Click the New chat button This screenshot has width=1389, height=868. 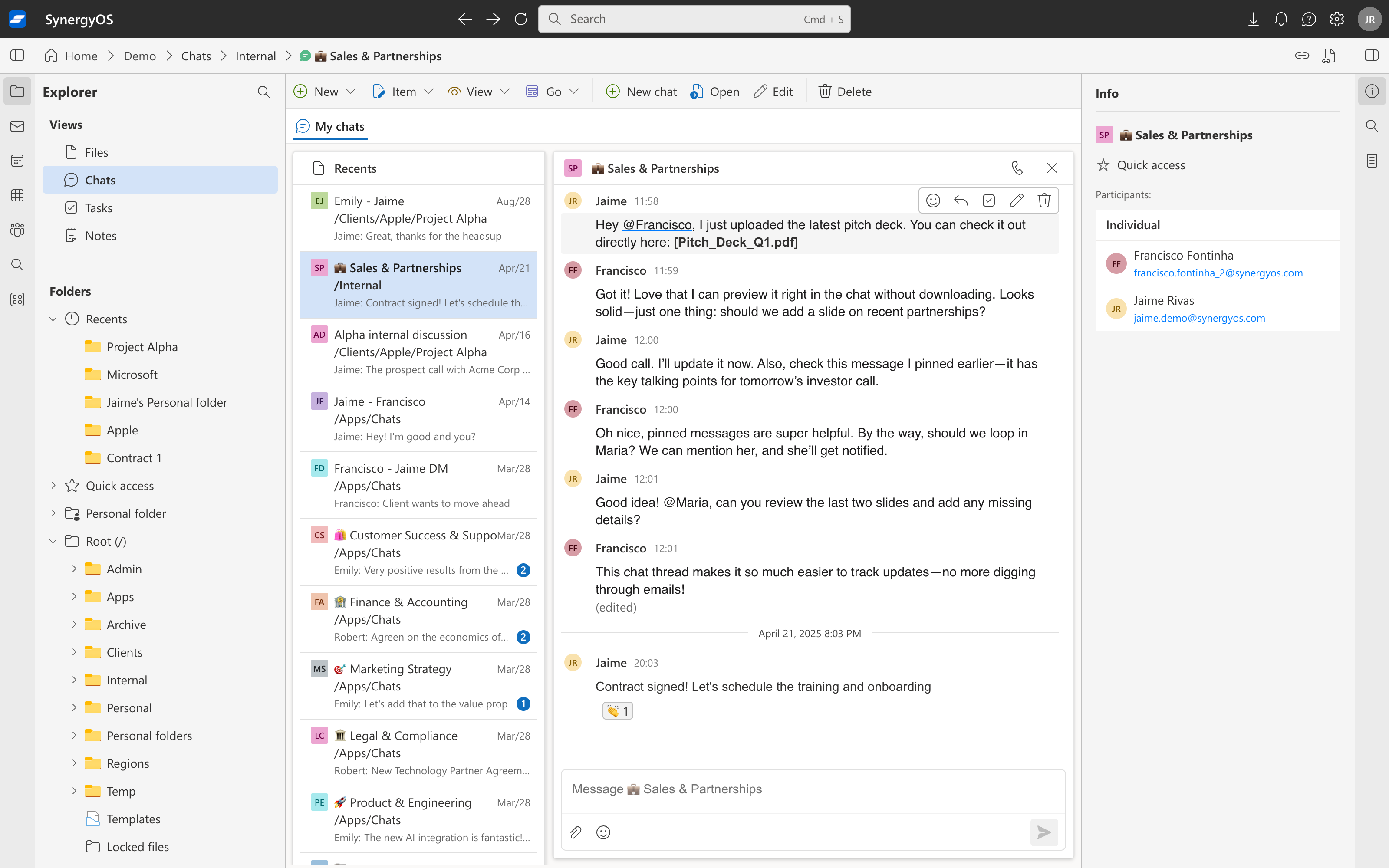(x=641, y=92)
